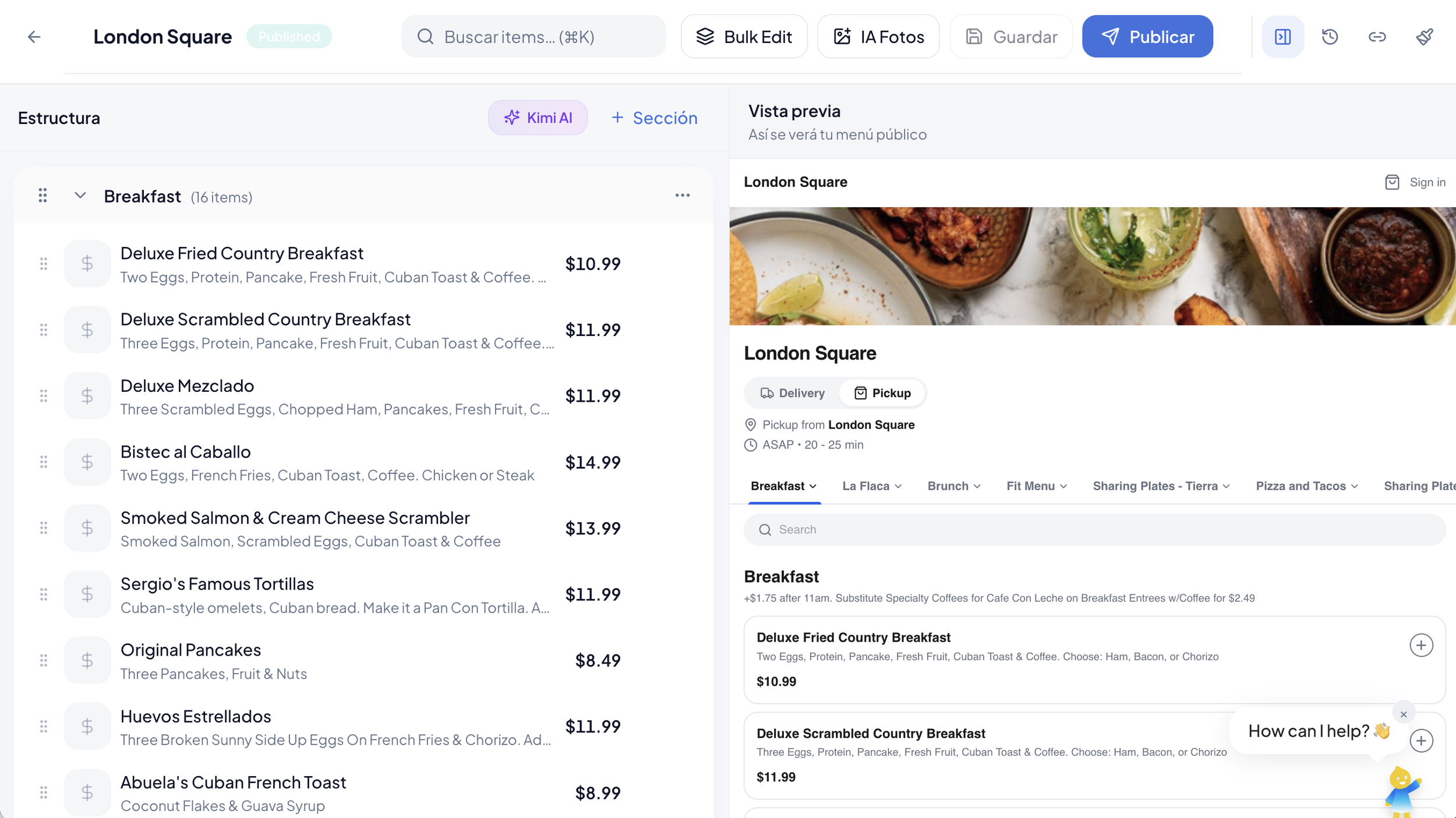Image resolution: width=1456 pixels, height=818 pixels.
Task: Click Pickup from London Square location
Action: pos(839,425)
